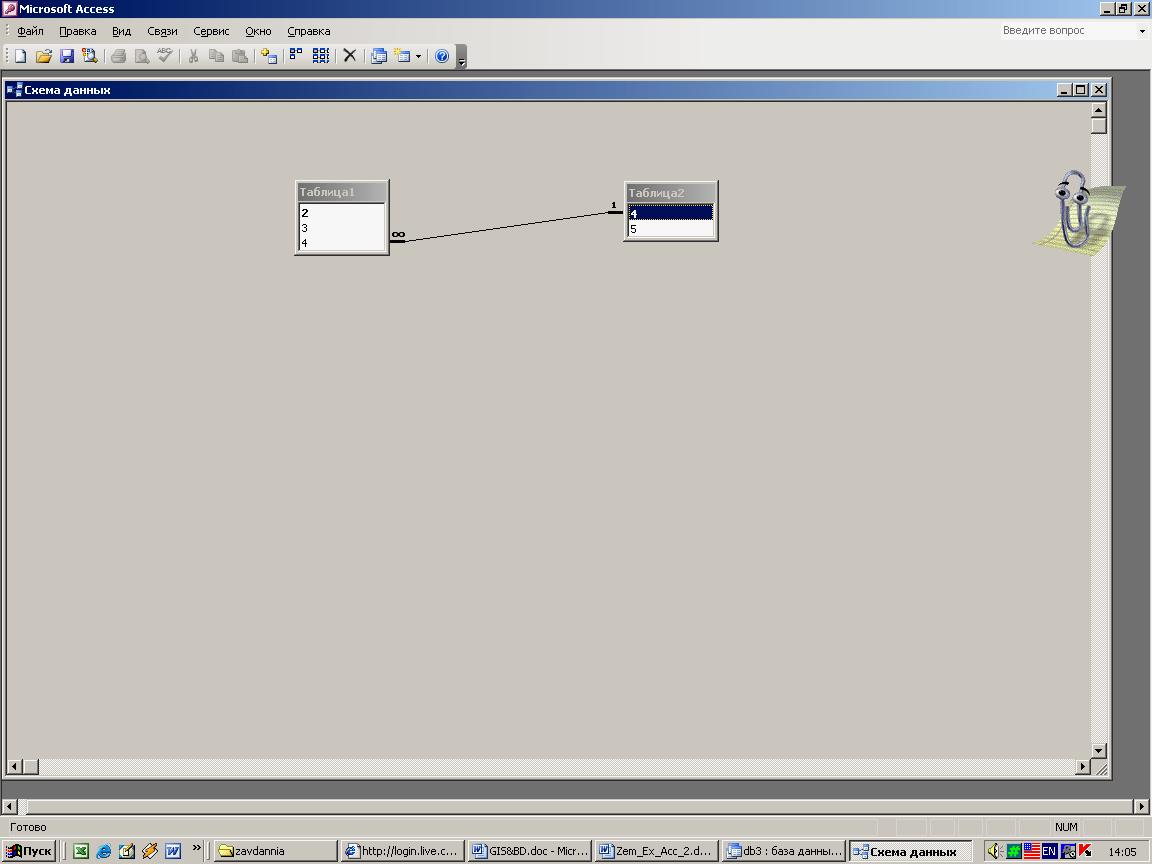The width and height of the screenshot is (1152, 864).
Task: Click the ABC spelling check icon
Action: point(165,56)
